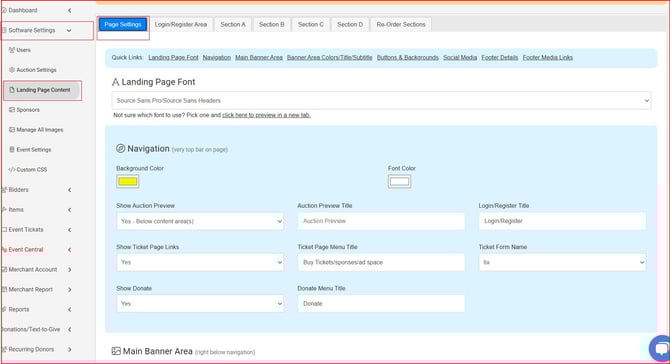Click the Landing Page Content page icon
Viewport: 670px width, 364px height.
click(12, 90)
